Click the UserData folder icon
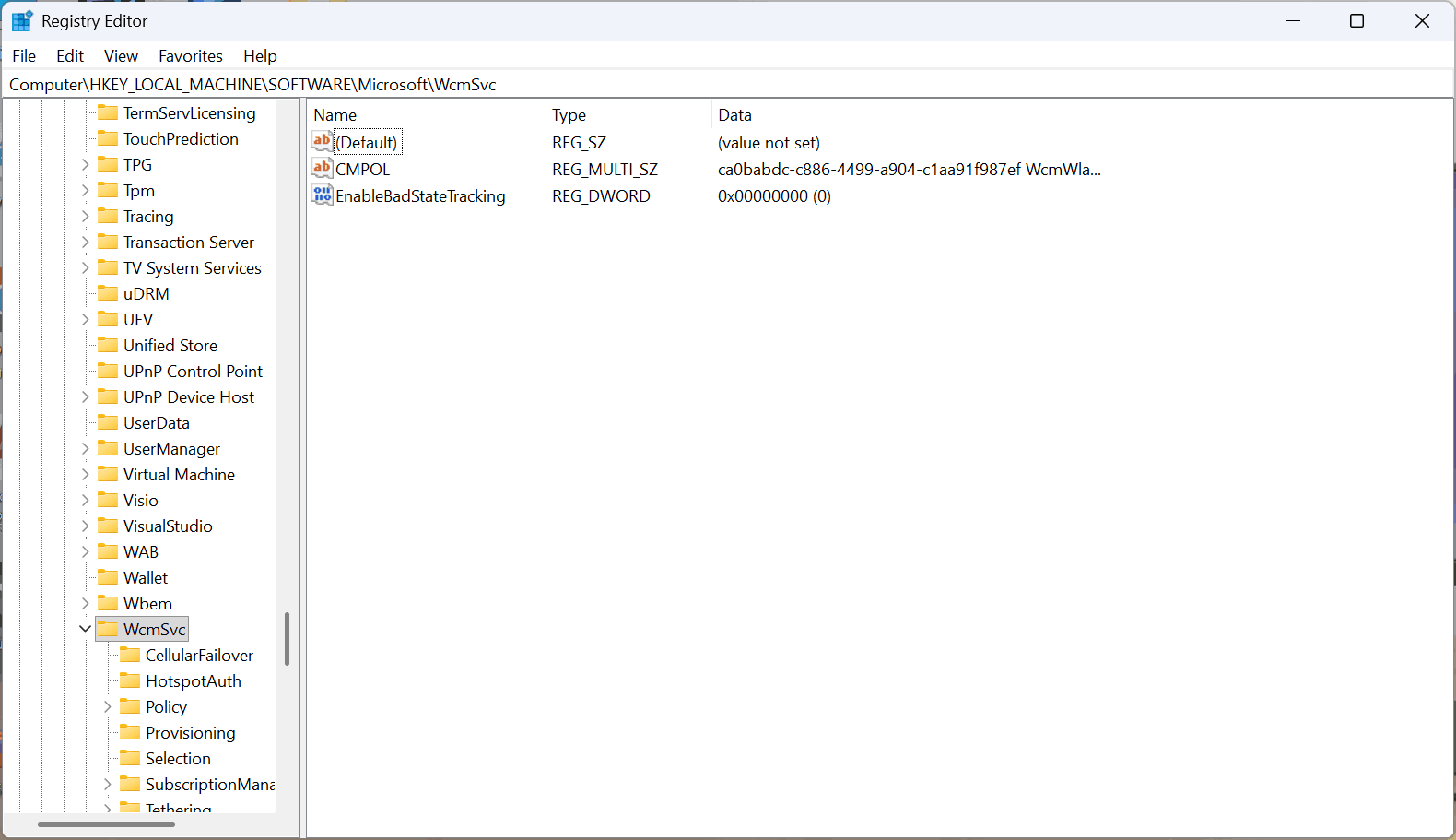Viewport: 1456px width, 840px height. click(108, 422)
